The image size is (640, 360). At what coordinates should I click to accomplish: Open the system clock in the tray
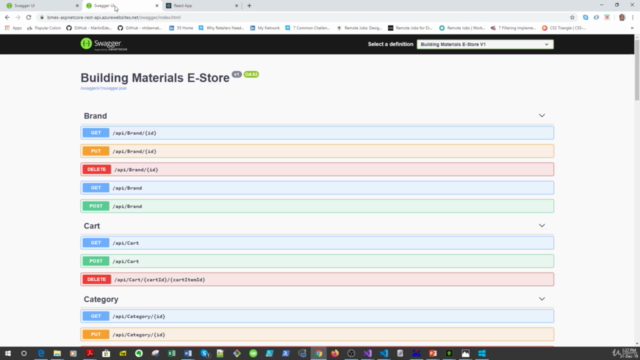(x=629, y=353)
